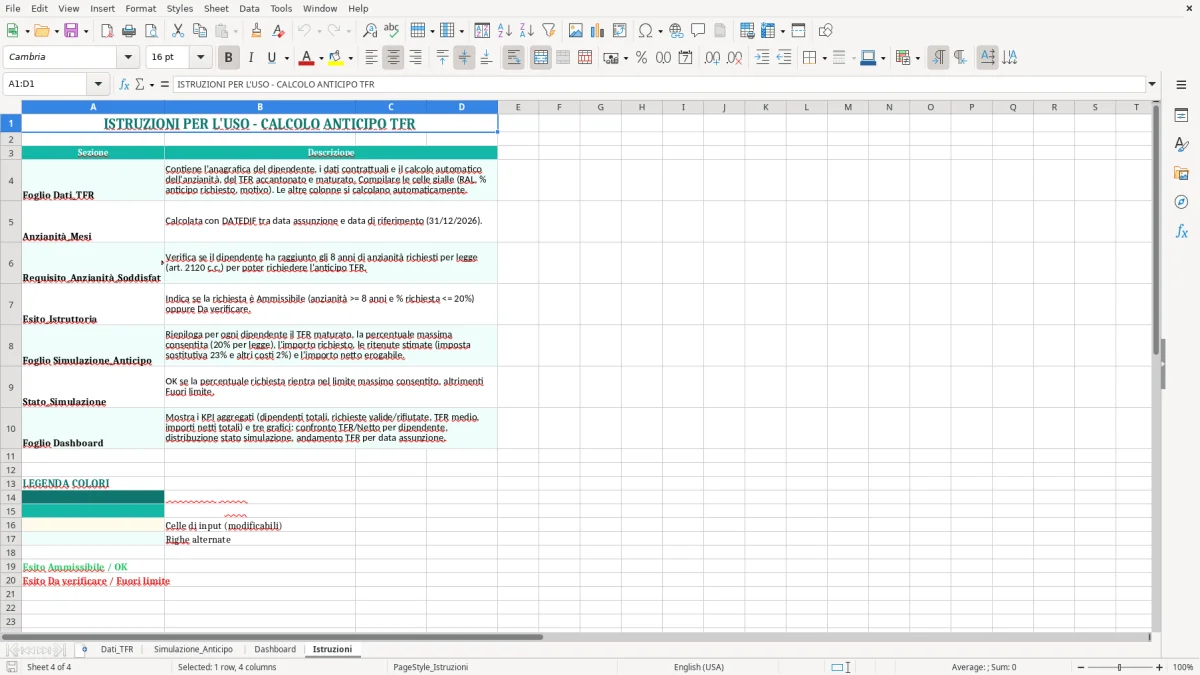This screenshot has height=675, width=1200.
Task: Toggle Bold formatting
Action: point(229,58)
